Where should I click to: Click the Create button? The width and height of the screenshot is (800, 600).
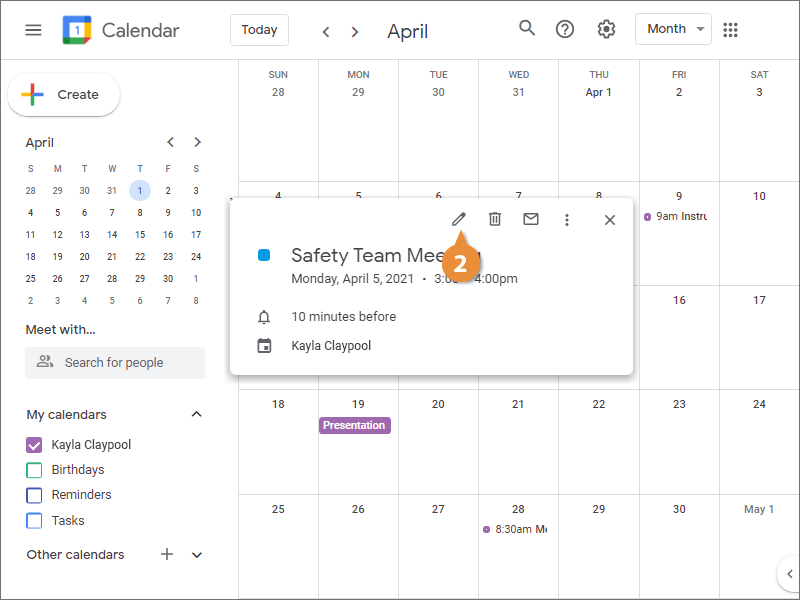(64, 95)
